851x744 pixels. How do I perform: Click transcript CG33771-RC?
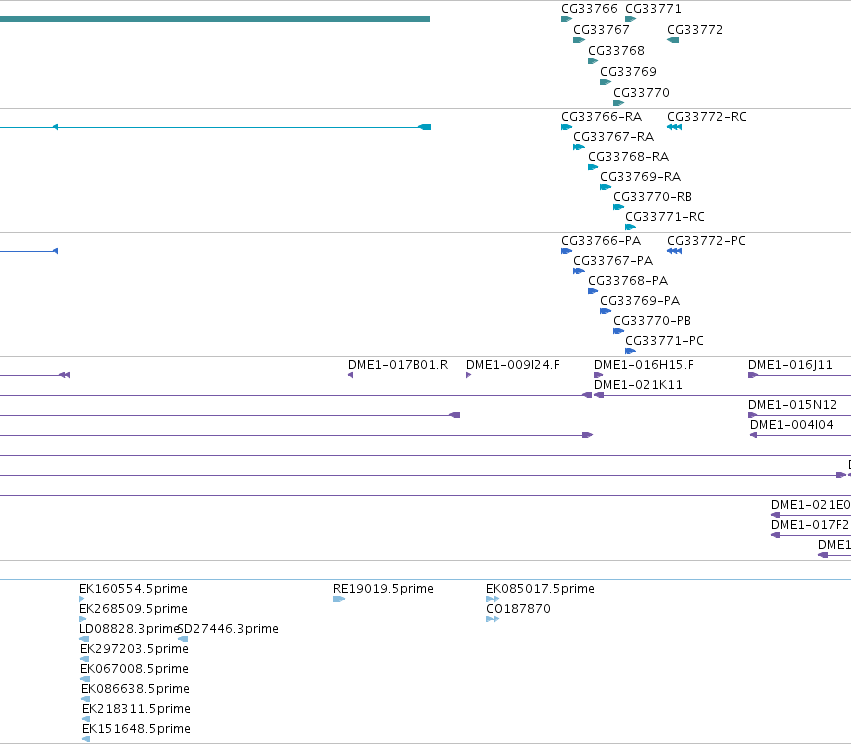coord(665,217)
